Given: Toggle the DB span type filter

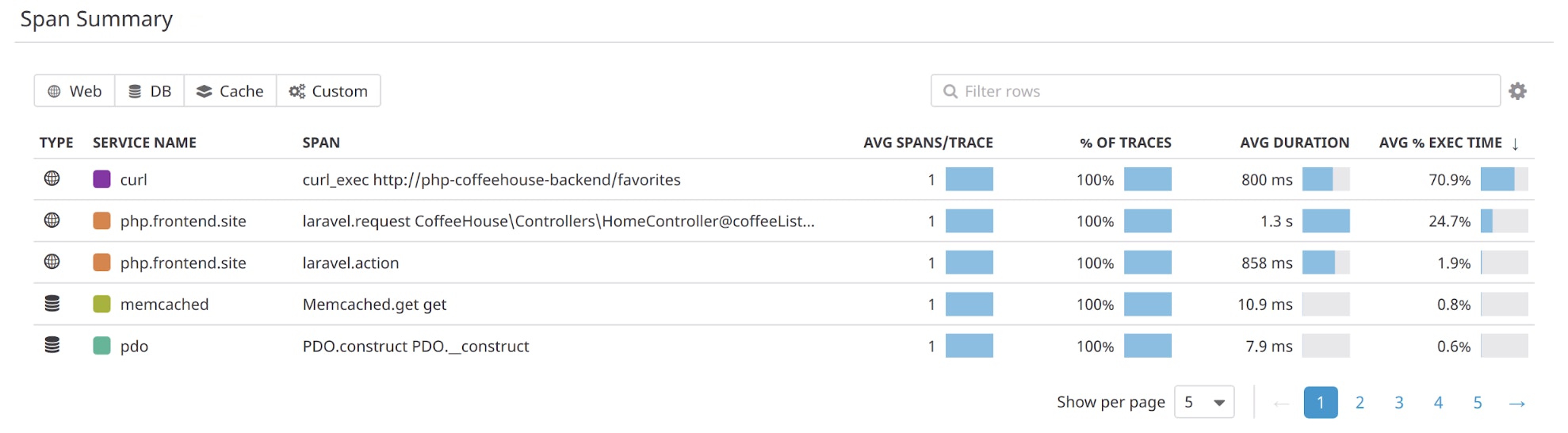Looking at the screenshot, I should pos(150,90).
